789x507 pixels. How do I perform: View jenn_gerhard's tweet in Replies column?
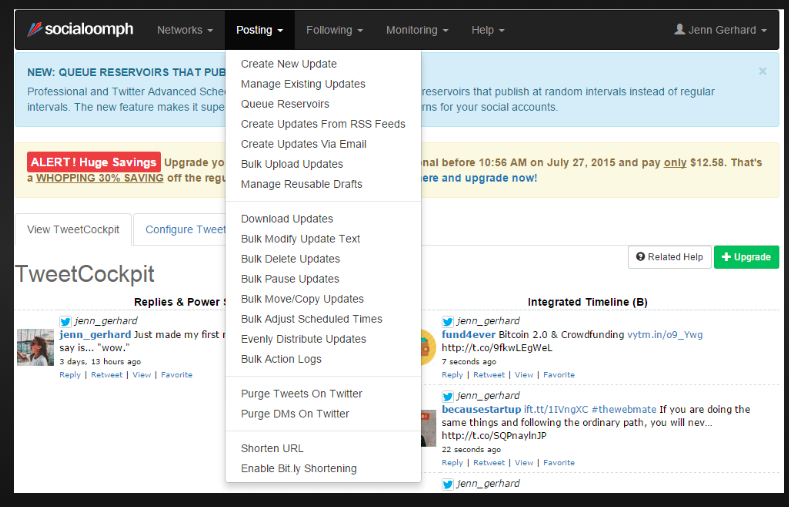point(141,375)
